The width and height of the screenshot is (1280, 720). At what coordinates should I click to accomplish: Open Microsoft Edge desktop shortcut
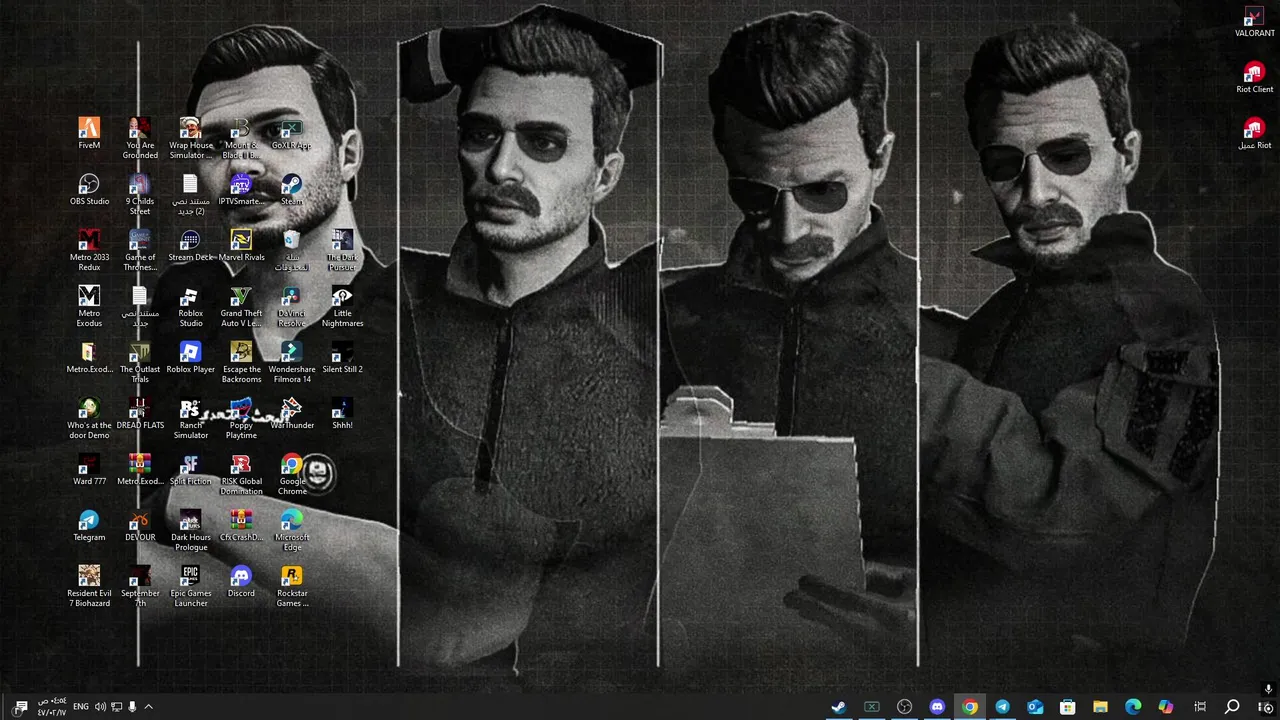(x=291, y=530)
